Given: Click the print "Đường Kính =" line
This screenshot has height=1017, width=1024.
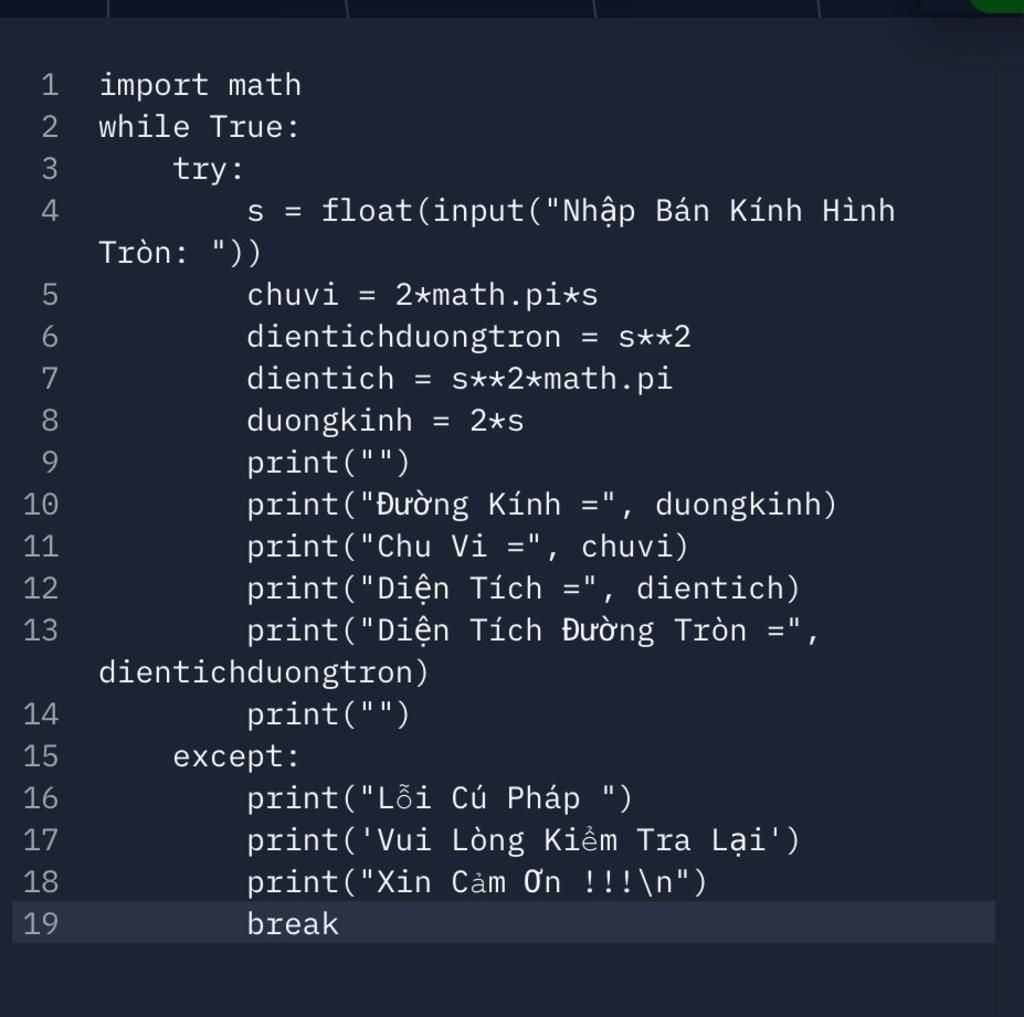Looking at the screenshot, I should [541, 505].
